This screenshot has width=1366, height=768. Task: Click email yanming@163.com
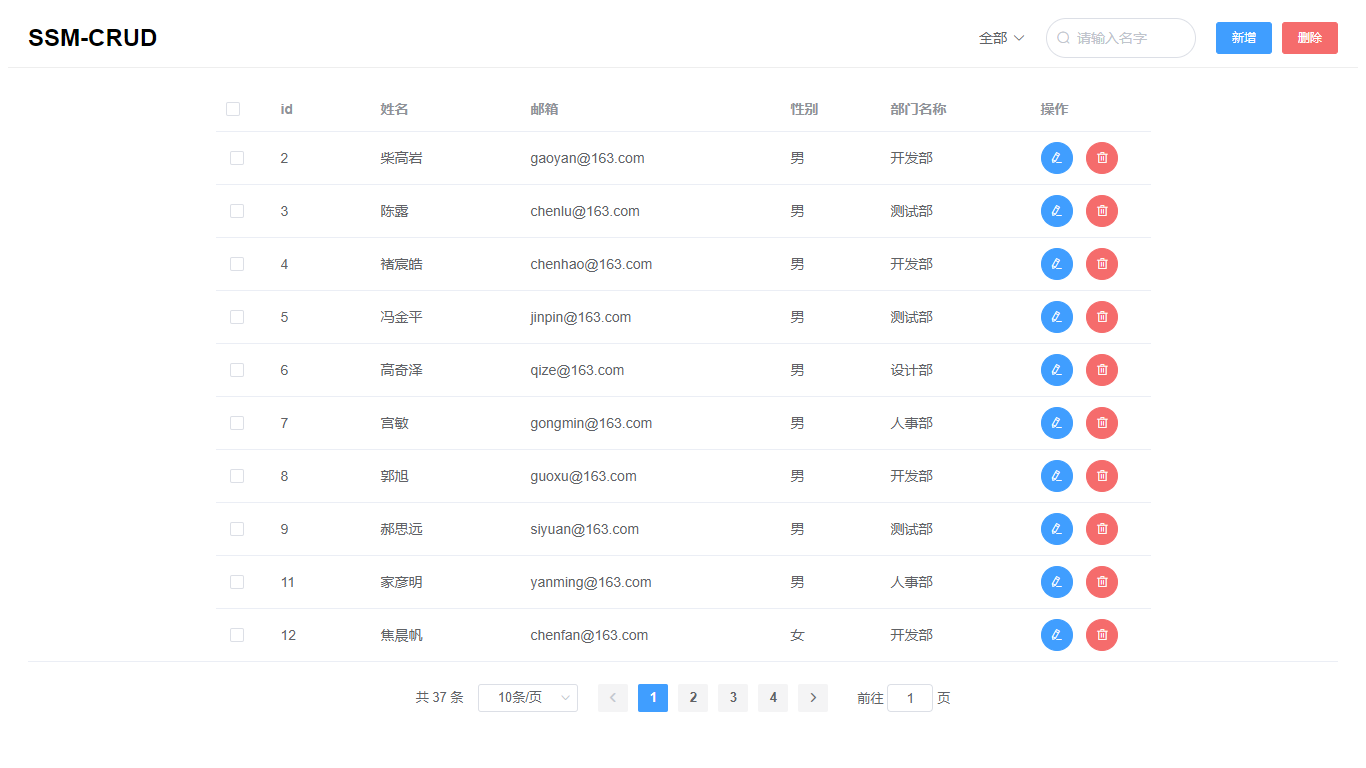pos(591,582)
